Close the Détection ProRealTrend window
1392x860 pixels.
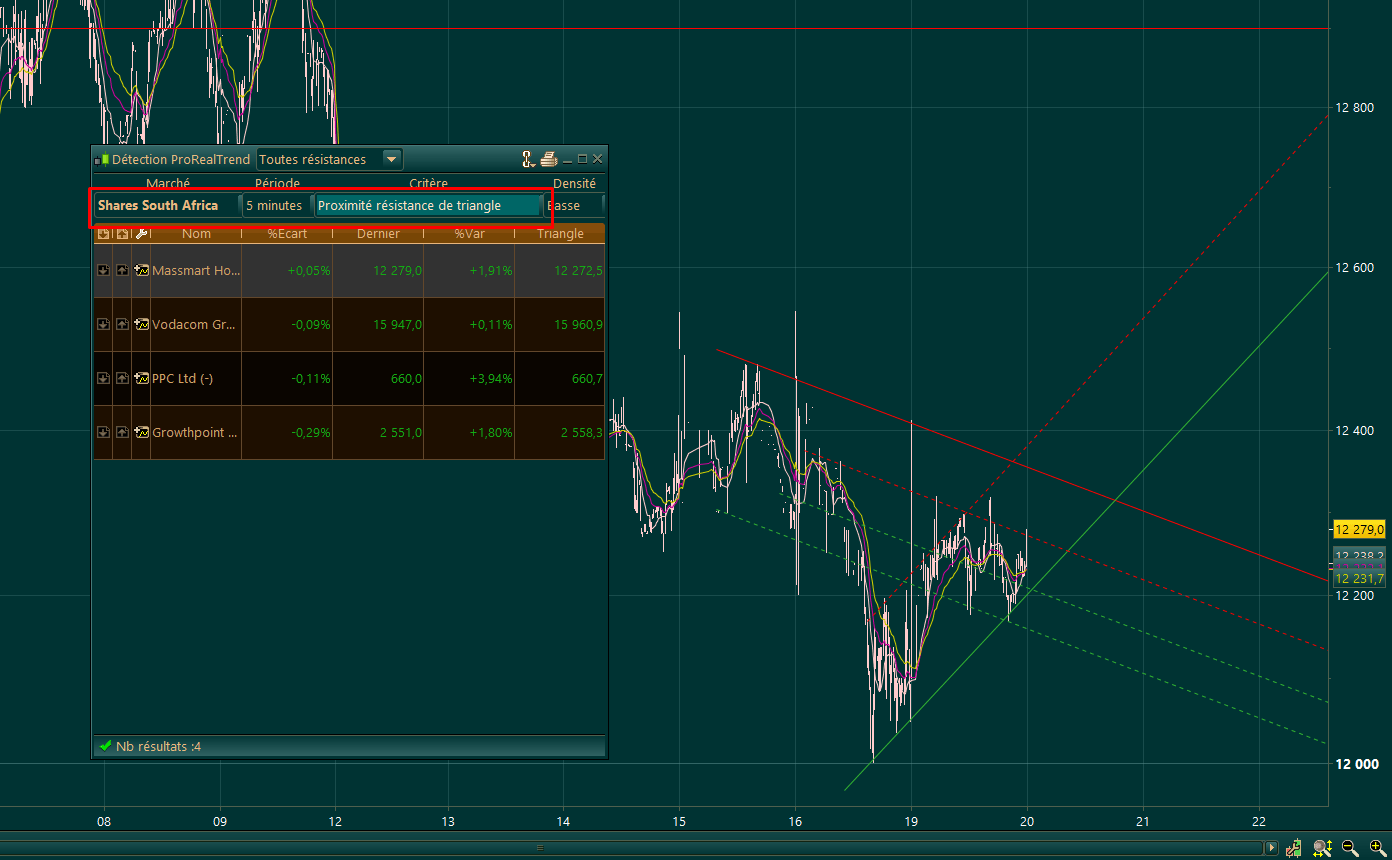(x=597, y=159)
